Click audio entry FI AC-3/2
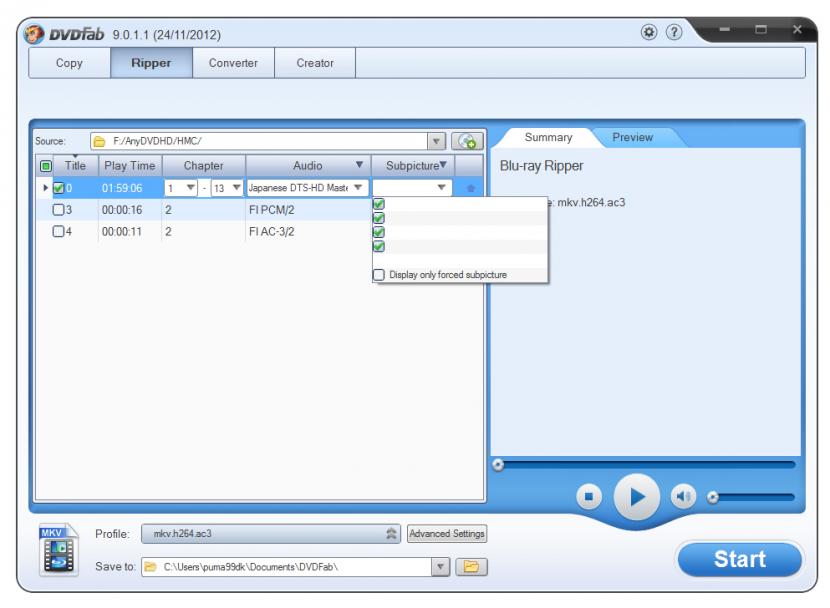 (x=272, y=232)
